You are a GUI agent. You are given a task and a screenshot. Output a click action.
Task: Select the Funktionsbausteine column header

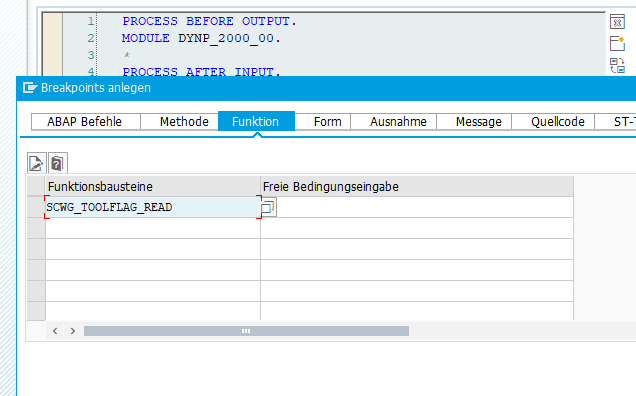click(153, 187)
